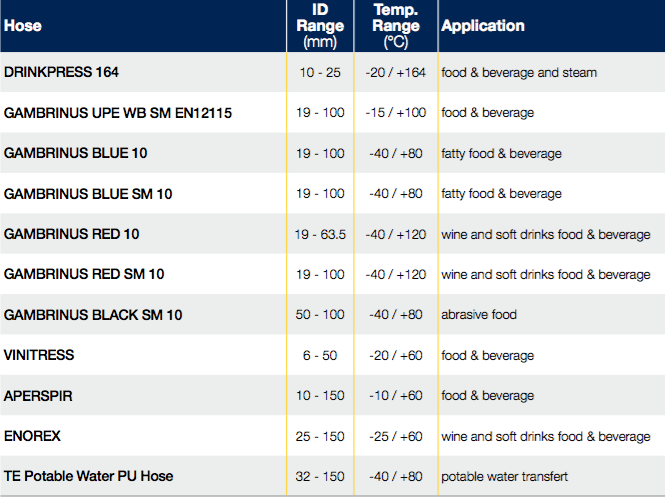
Task: Click the APERSPIR hose name
Action: tap(38, 396)
